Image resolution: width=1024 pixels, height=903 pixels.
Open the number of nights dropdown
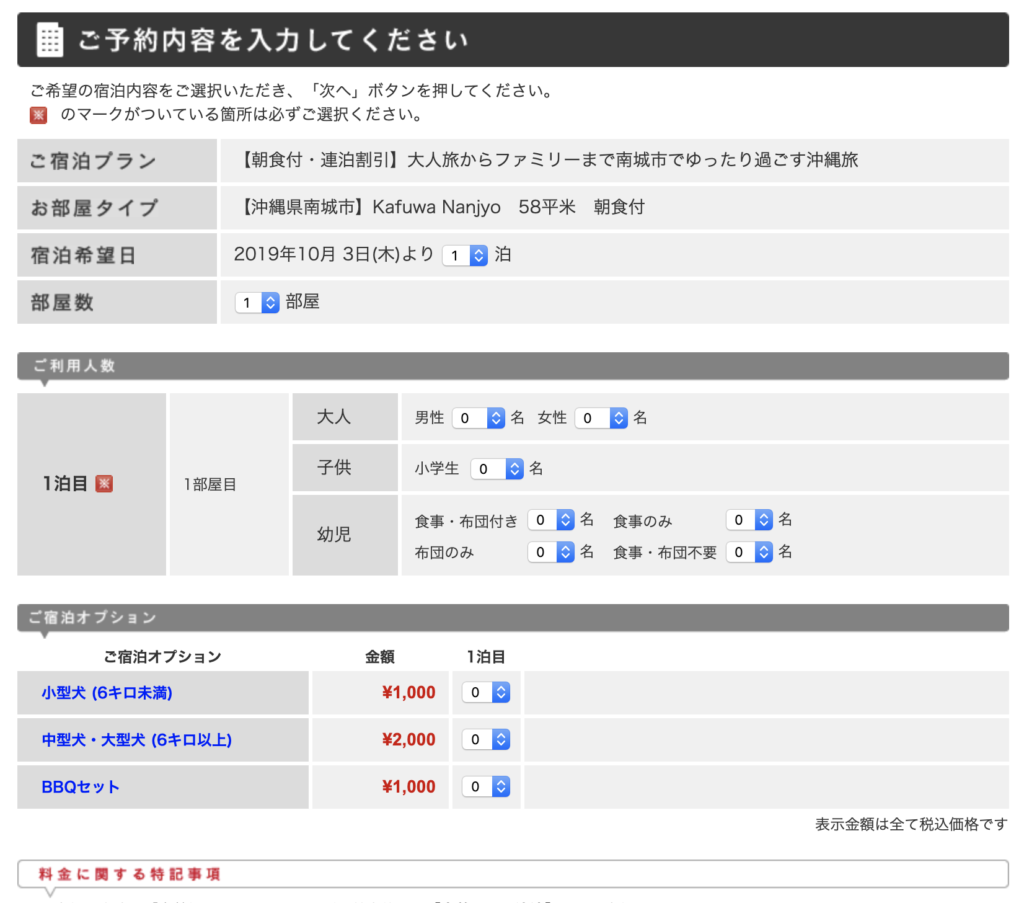(464, 255)
